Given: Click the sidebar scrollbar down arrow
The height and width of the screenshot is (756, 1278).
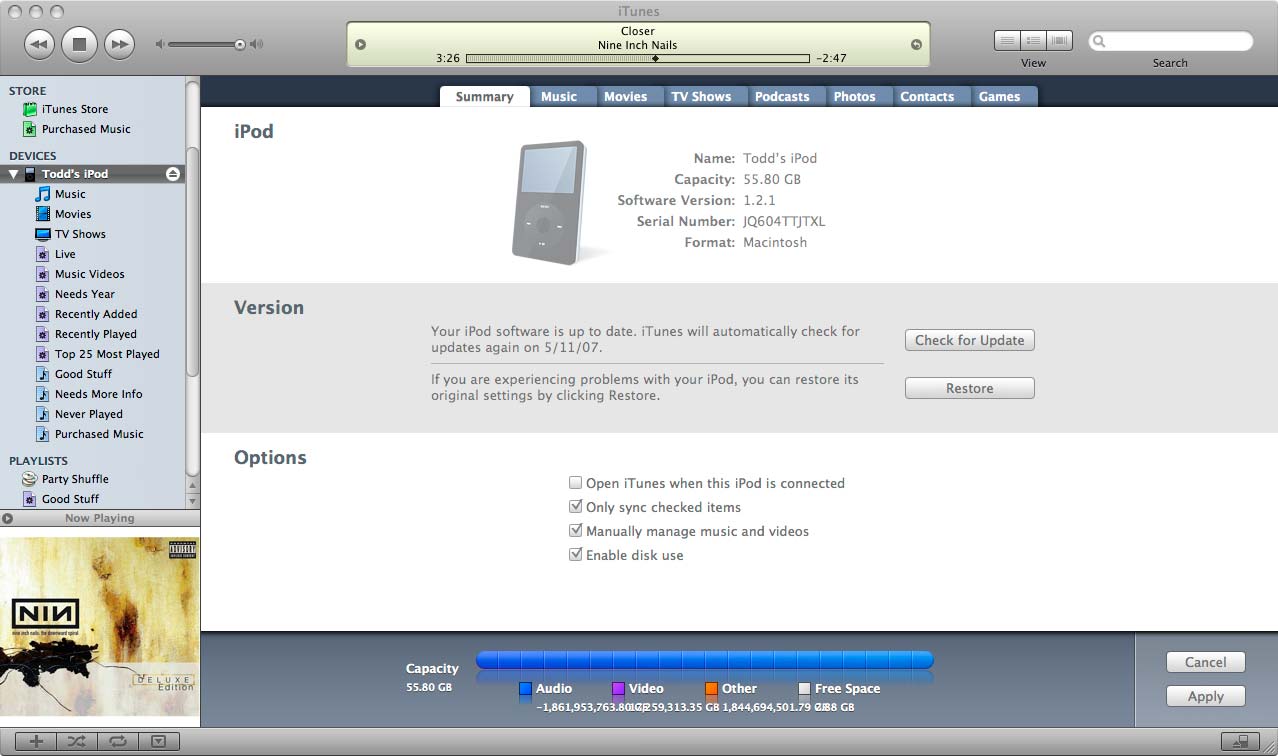Looking at the screenshot, I should click(193, 499).
